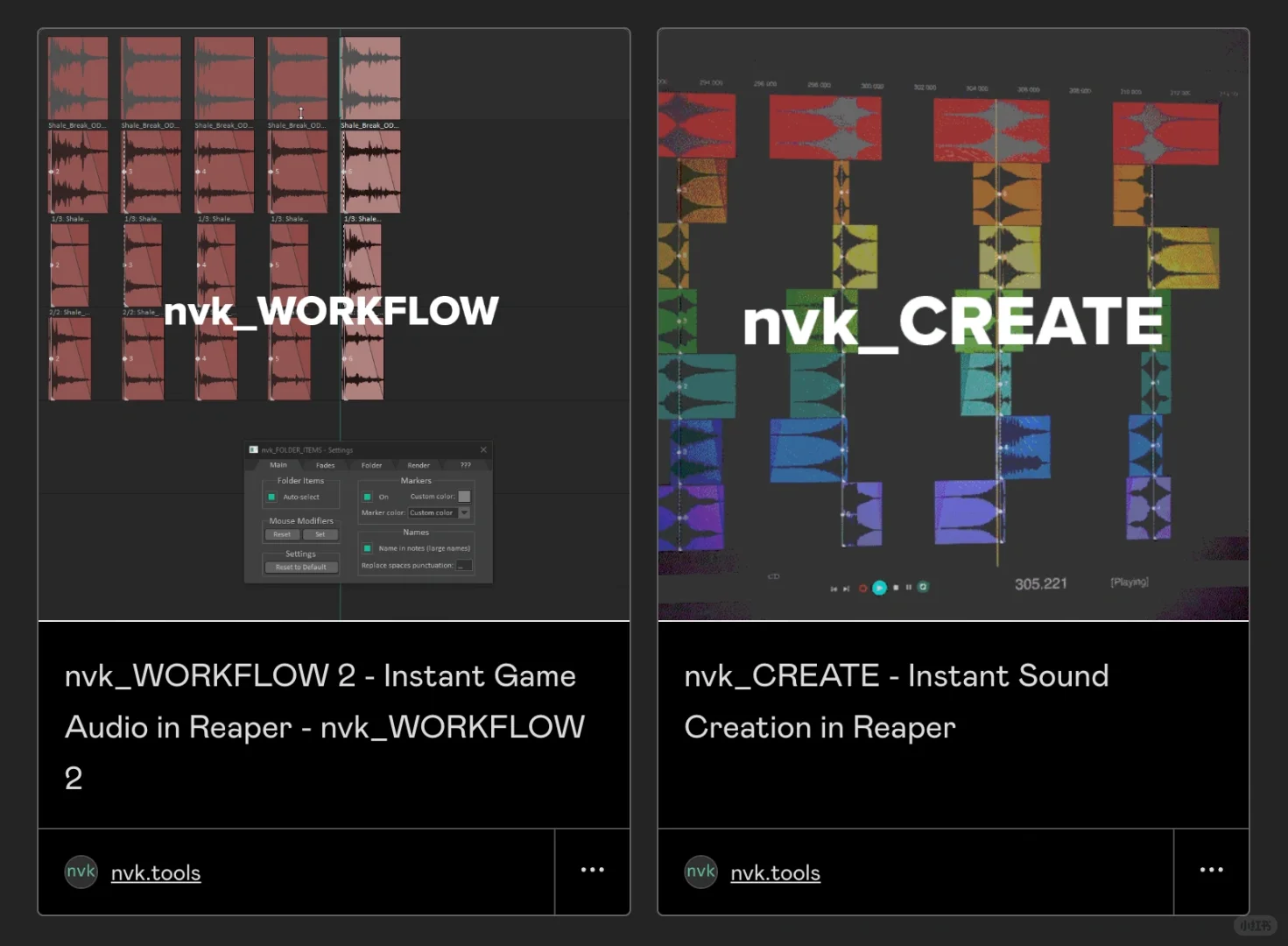
Task: Click the Reset to Default button
Action: [301, 568]
